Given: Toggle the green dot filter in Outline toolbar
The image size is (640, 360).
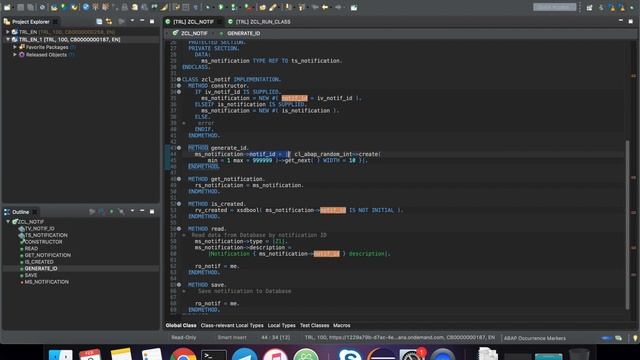Looking at the screenshot, I should (111, 211).
